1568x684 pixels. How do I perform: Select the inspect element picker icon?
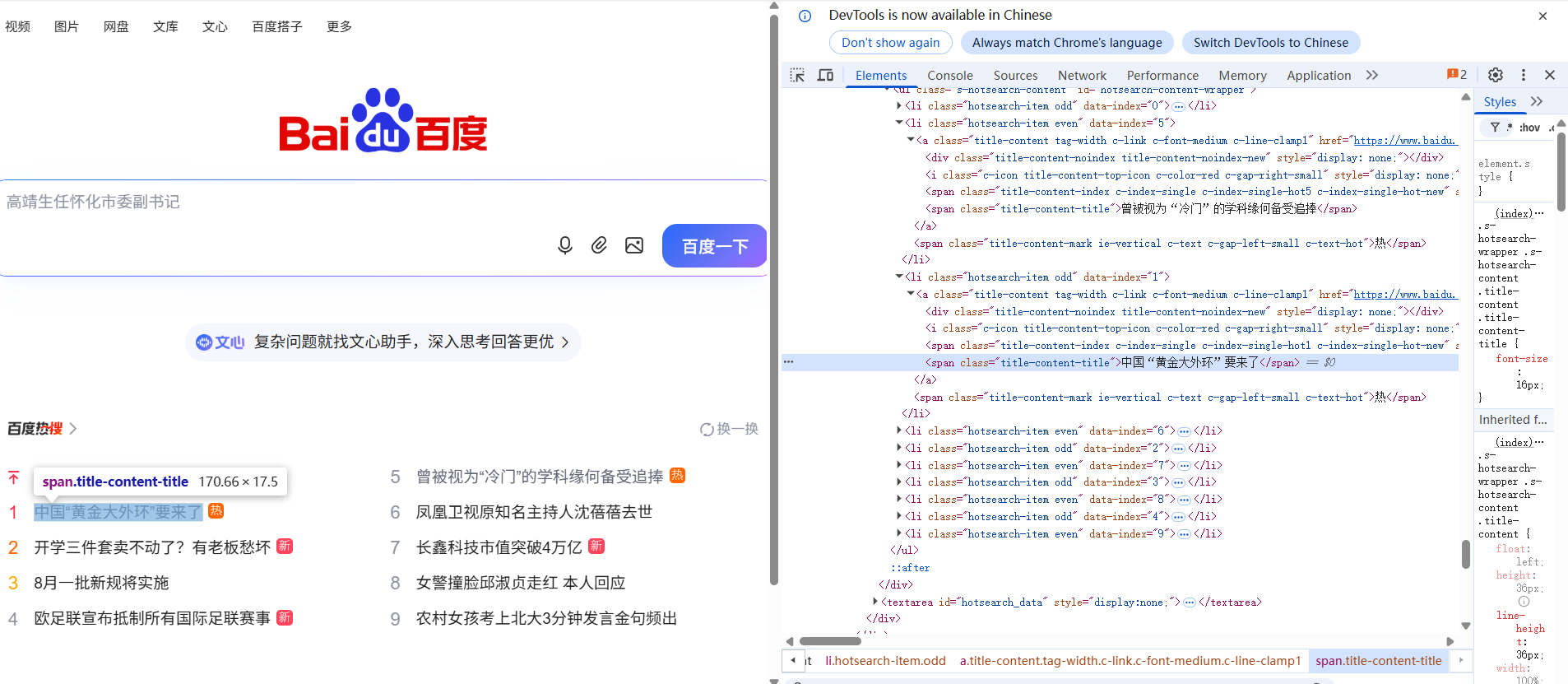click(x=797, y=75)
